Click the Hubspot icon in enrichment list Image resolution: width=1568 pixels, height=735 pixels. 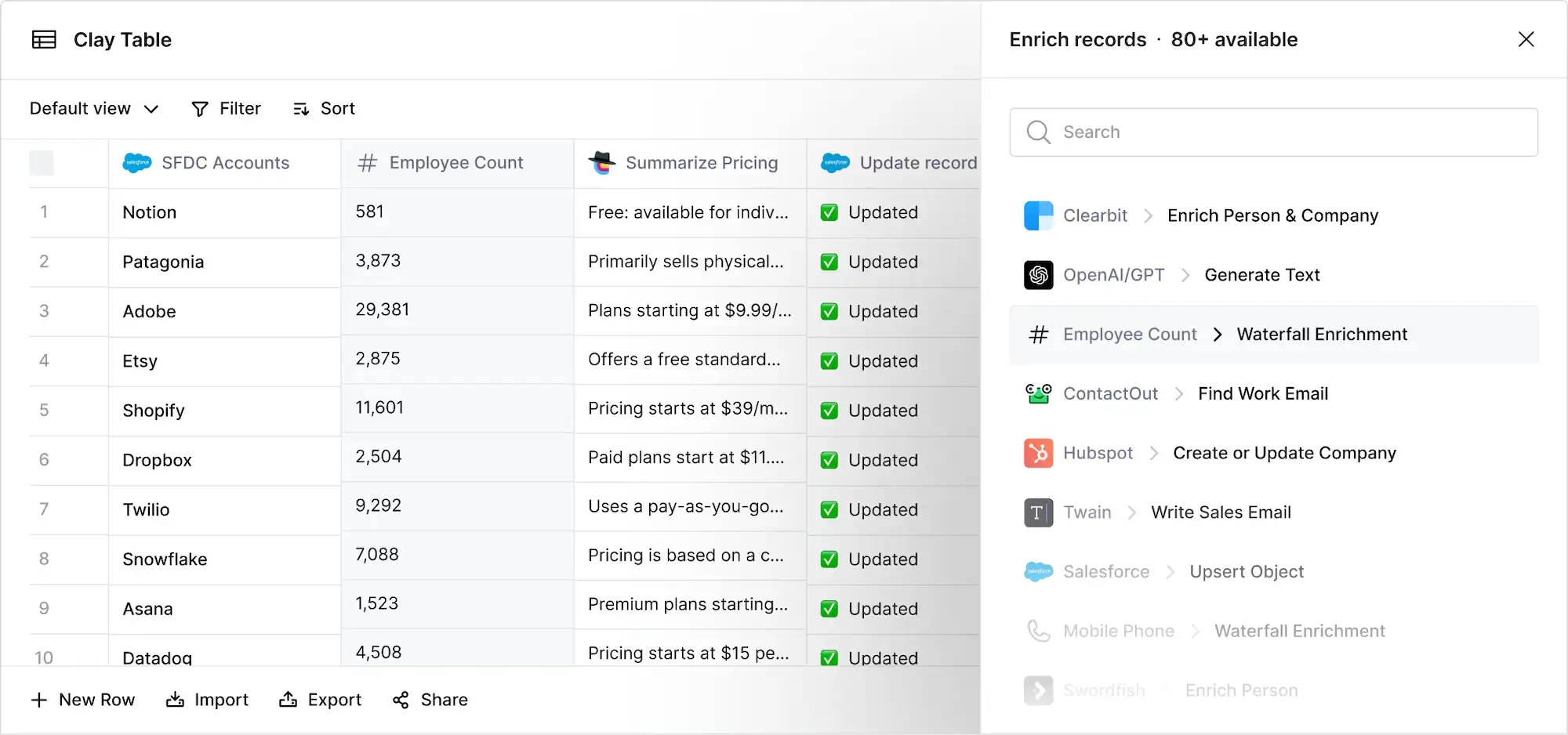point(1038,453)
